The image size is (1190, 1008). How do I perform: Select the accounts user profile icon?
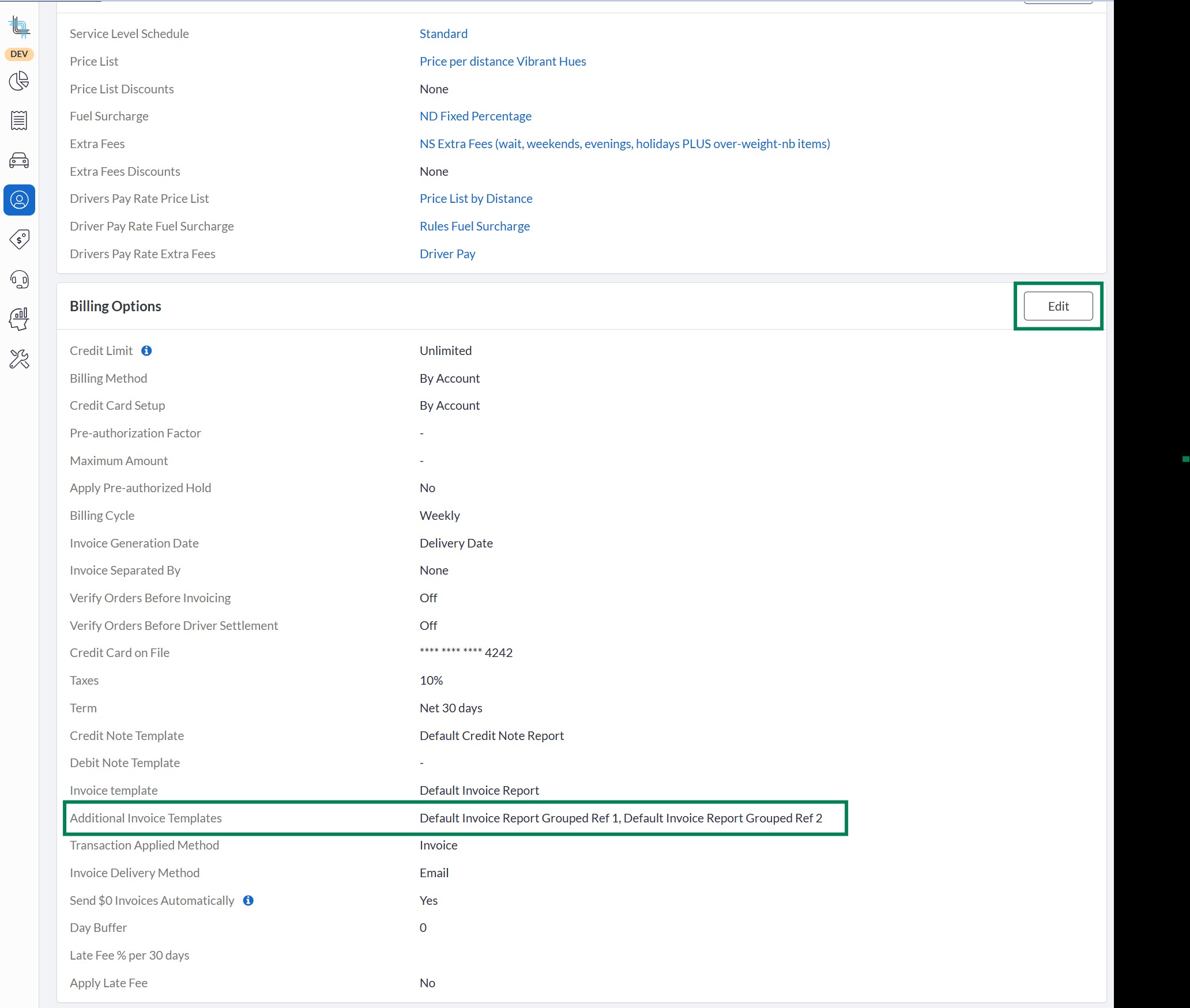pos(19,200)
